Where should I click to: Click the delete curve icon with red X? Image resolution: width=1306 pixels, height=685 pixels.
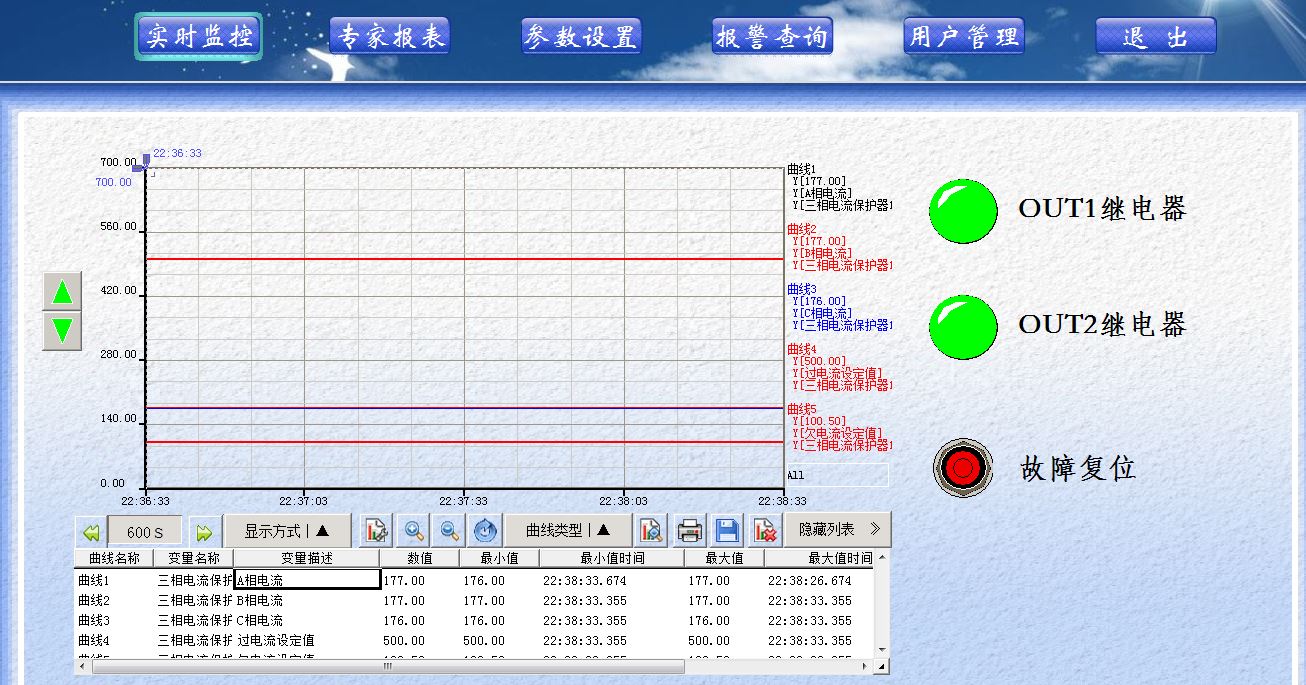click(x=765, y=530)
